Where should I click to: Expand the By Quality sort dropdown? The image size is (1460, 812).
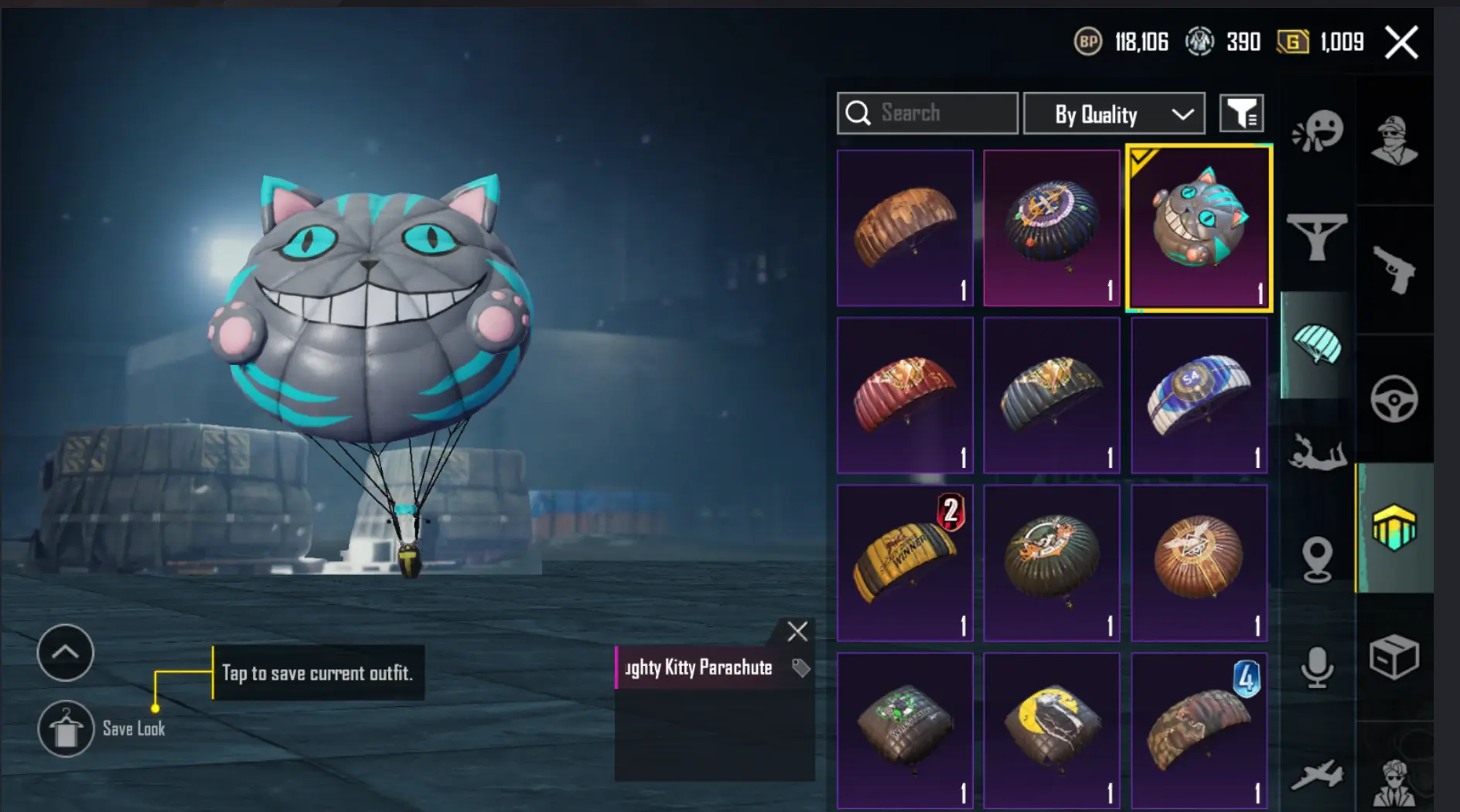coord(1114,114)
